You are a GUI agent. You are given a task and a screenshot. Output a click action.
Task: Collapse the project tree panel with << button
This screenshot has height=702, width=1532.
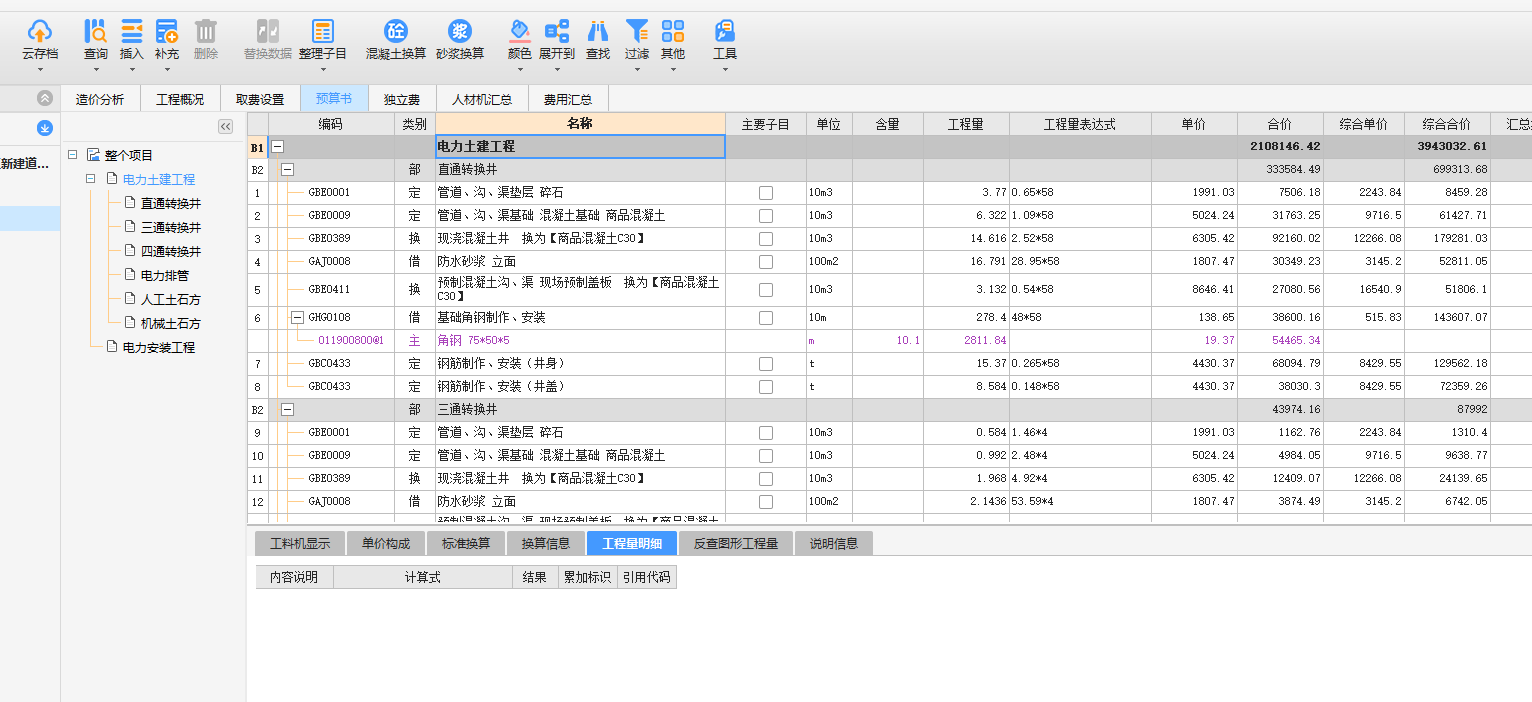(x=225, y=126)
